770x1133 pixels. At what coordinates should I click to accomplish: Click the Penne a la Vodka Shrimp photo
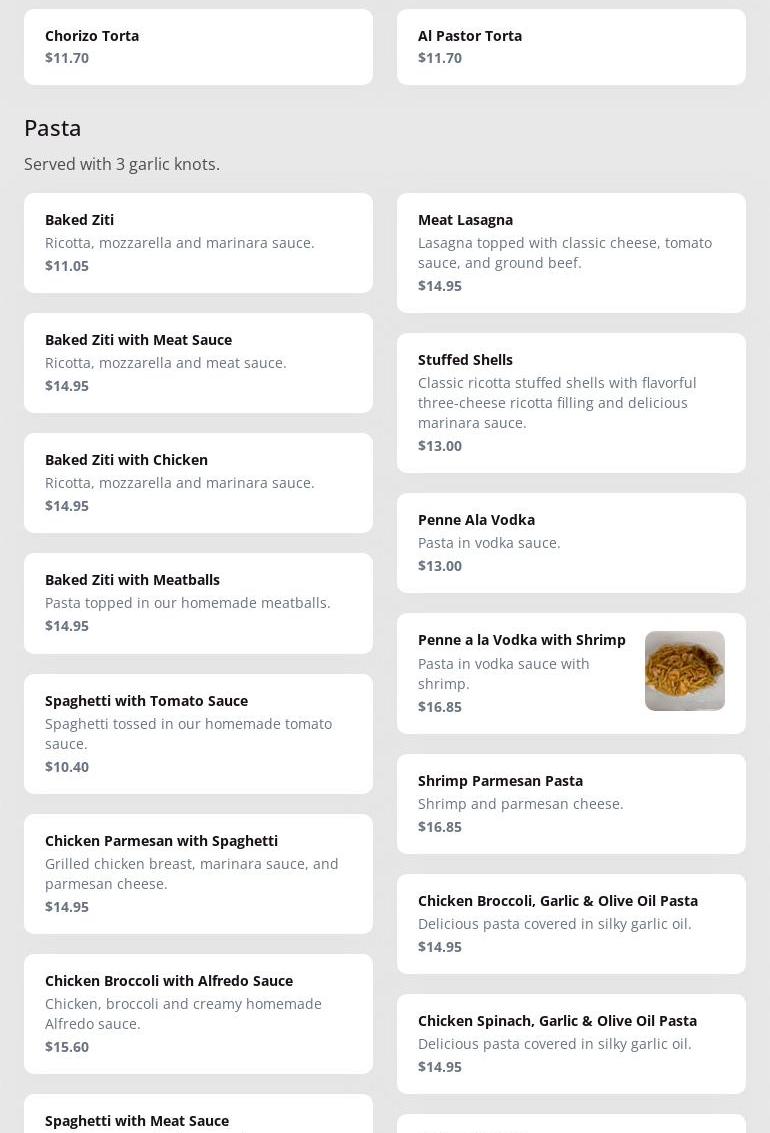click(685, 671)
